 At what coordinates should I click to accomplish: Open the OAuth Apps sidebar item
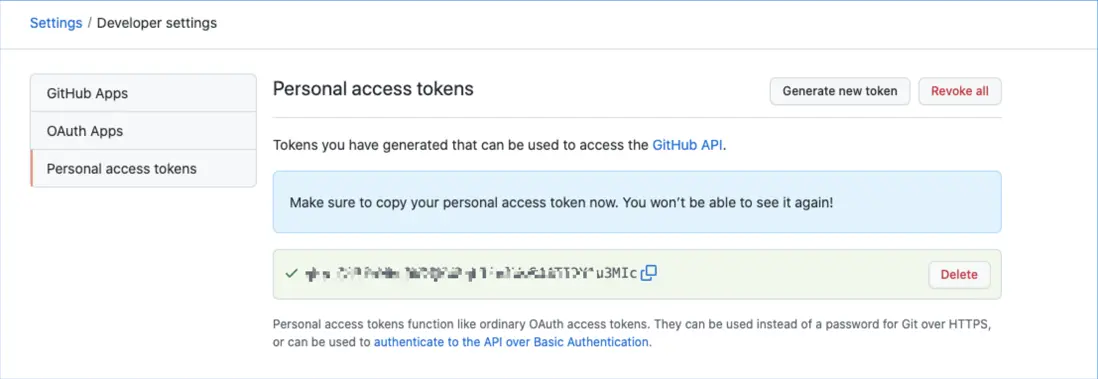[x=144, y=131]
